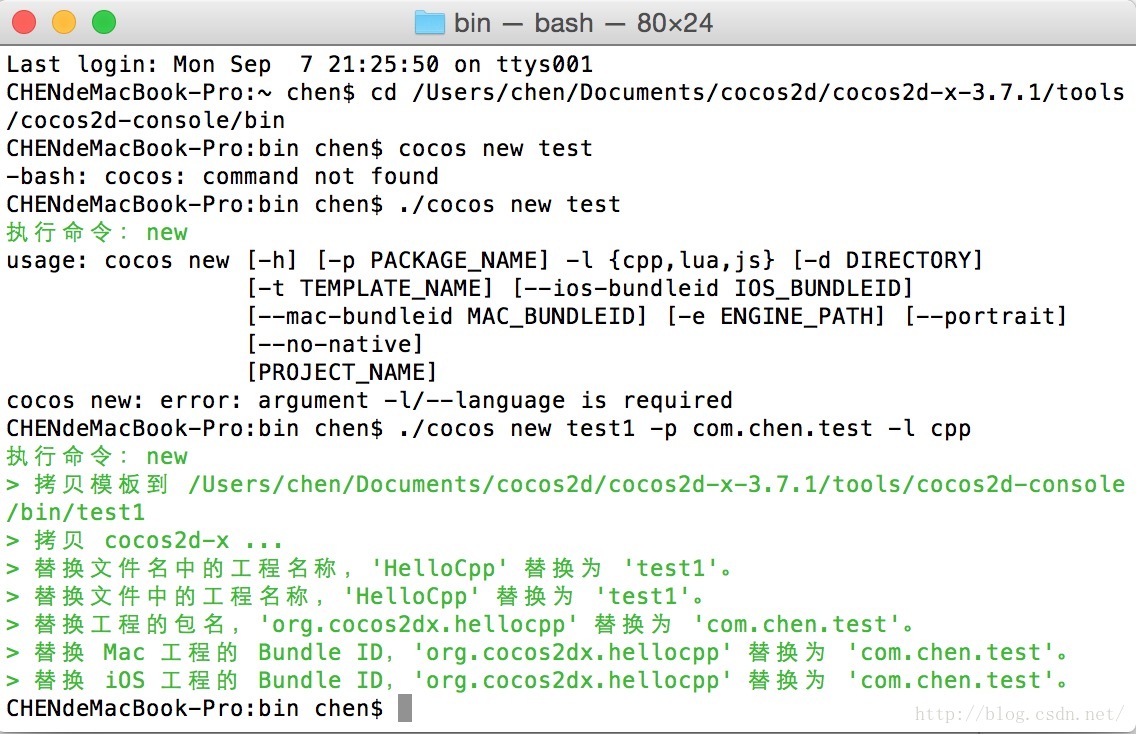The image size is (1136, 734).
Task: Click the yellow minimize window button
Action: pyautogui.click(x=64, y=22)
